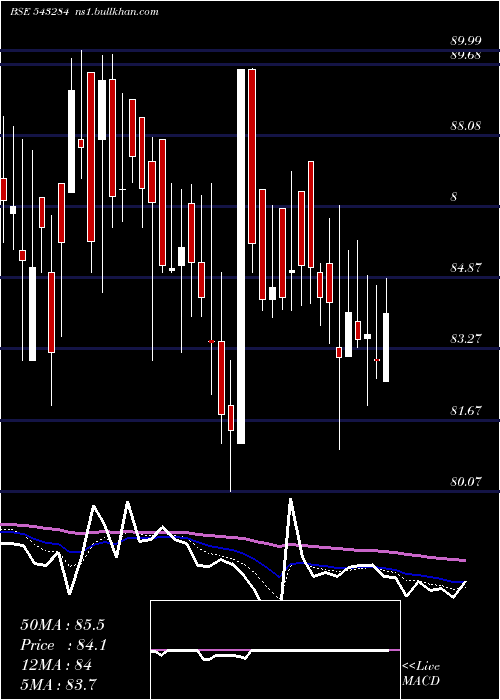Click the 83.27 price level label
This screenshot has width=500, height=700.
(466, 339)
